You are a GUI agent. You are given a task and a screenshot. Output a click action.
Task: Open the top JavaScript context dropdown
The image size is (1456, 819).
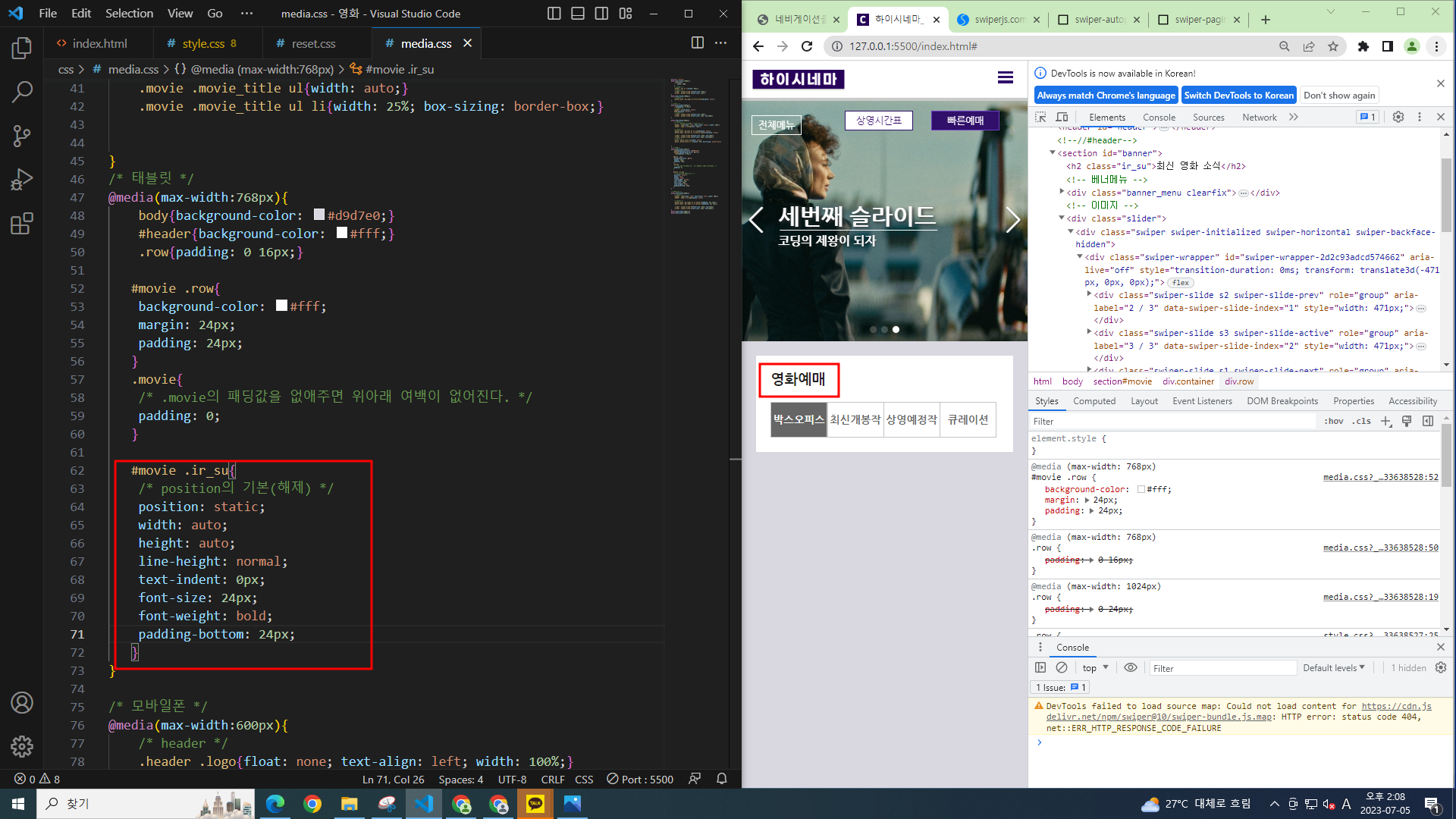[1095, 667]
